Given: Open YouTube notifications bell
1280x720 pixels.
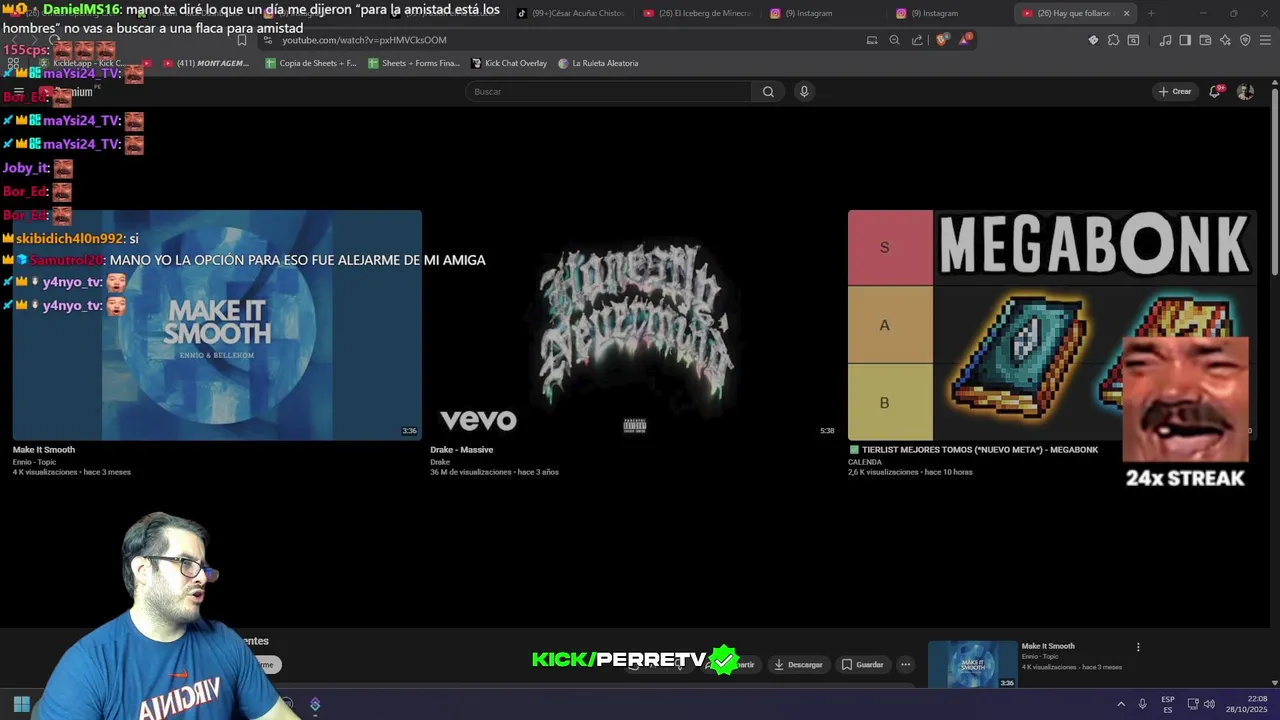Looking at the screenshot, I should tap(1215, 91).
